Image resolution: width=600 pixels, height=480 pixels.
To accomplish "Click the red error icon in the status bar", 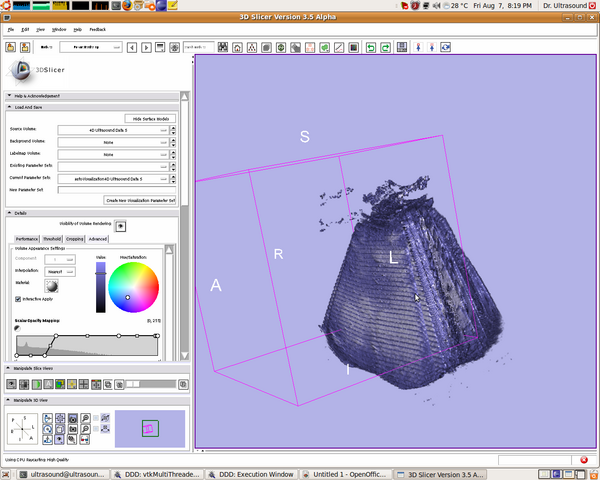I will click(584, 460).
